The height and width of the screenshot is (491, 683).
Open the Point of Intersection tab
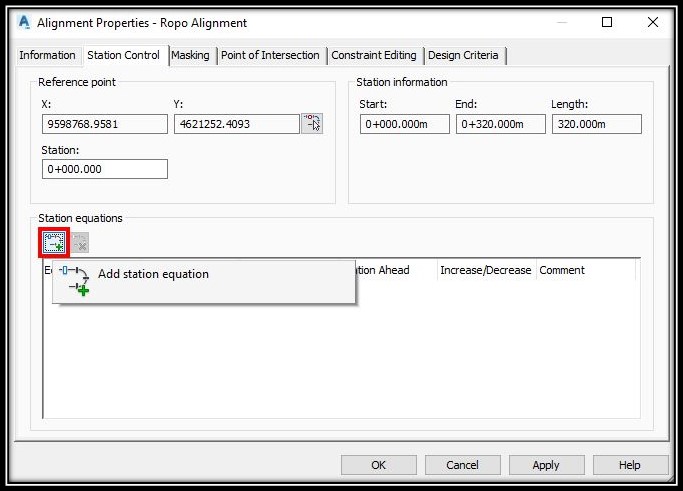click(270, 55)
